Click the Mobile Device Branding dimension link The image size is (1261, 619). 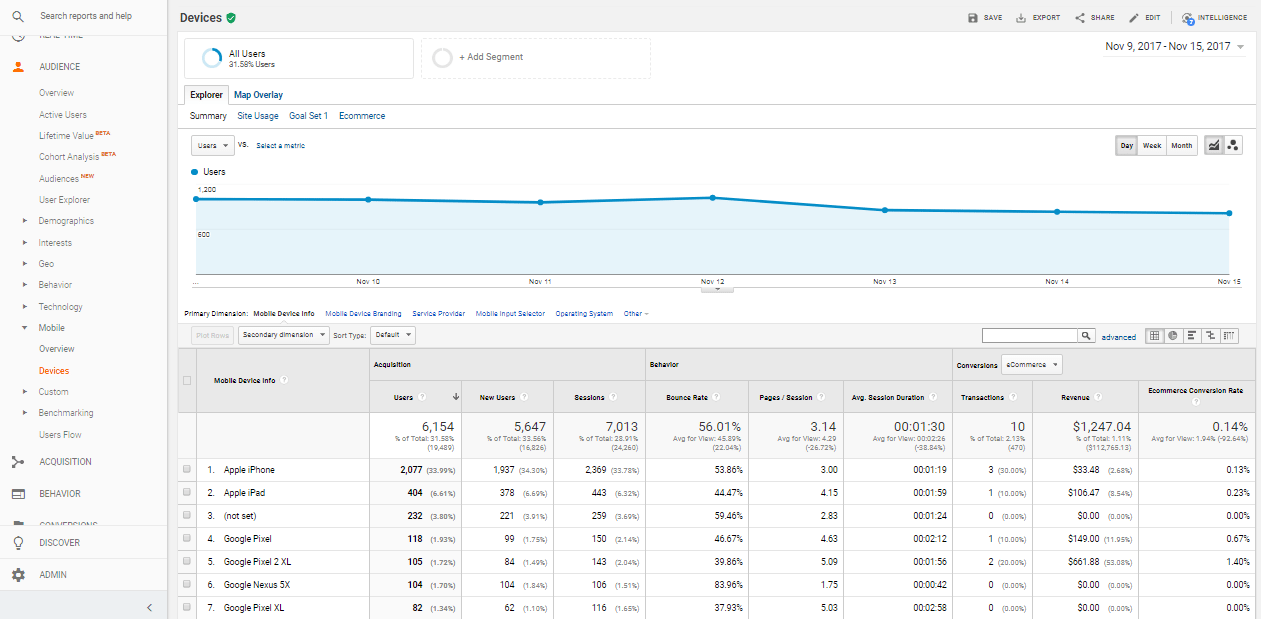tap(363, 314)
